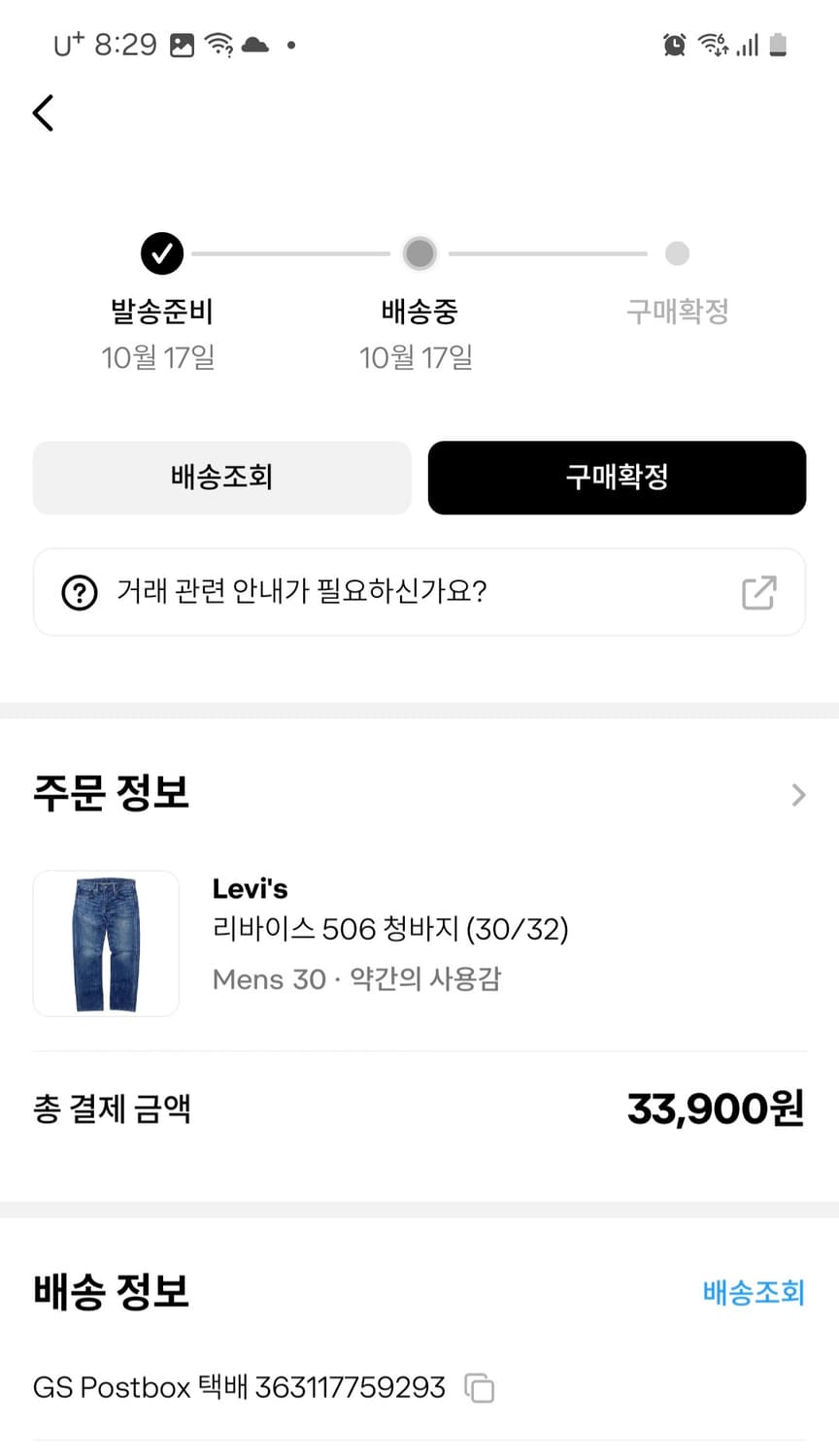Tap the 리바이스 506 청바지 product title
839x1456 pixels.
pyautogui.click(x=390, y=929)
